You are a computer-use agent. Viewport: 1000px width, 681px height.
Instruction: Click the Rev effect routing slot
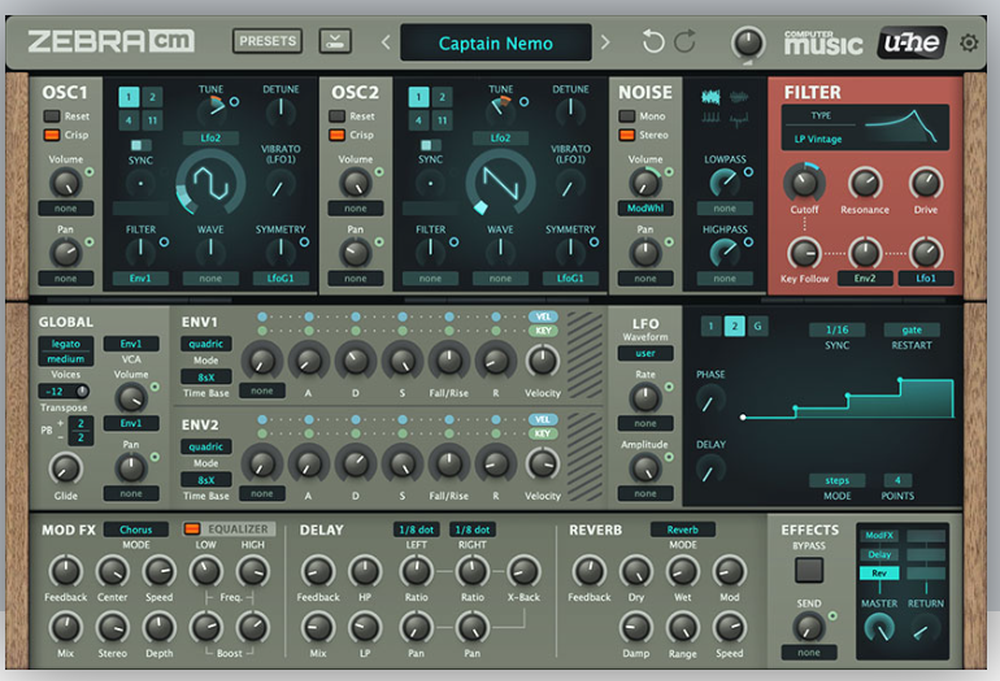pyautogui.click(x=879, y=573)
